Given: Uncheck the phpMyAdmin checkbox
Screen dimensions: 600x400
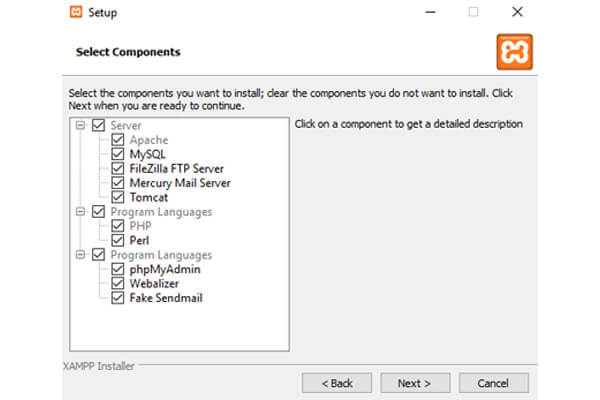Looking at the screenshot, I should 117,269.
